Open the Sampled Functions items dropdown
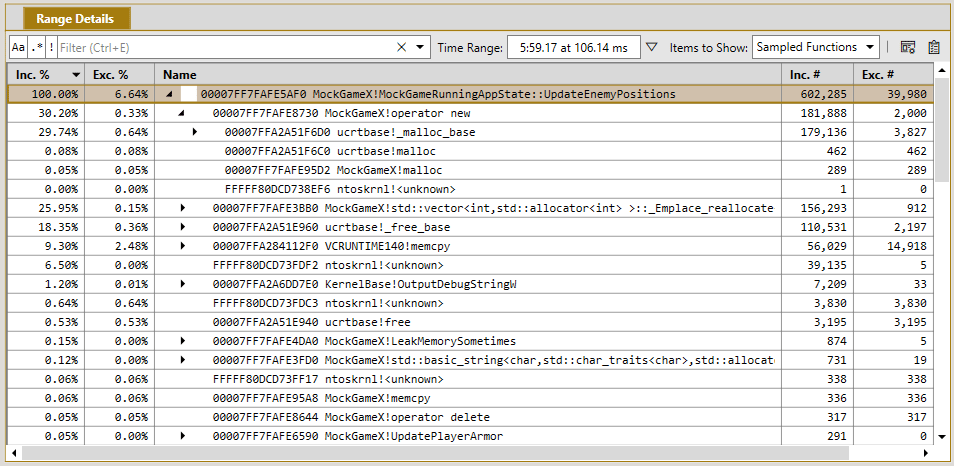 coord(816,47)
